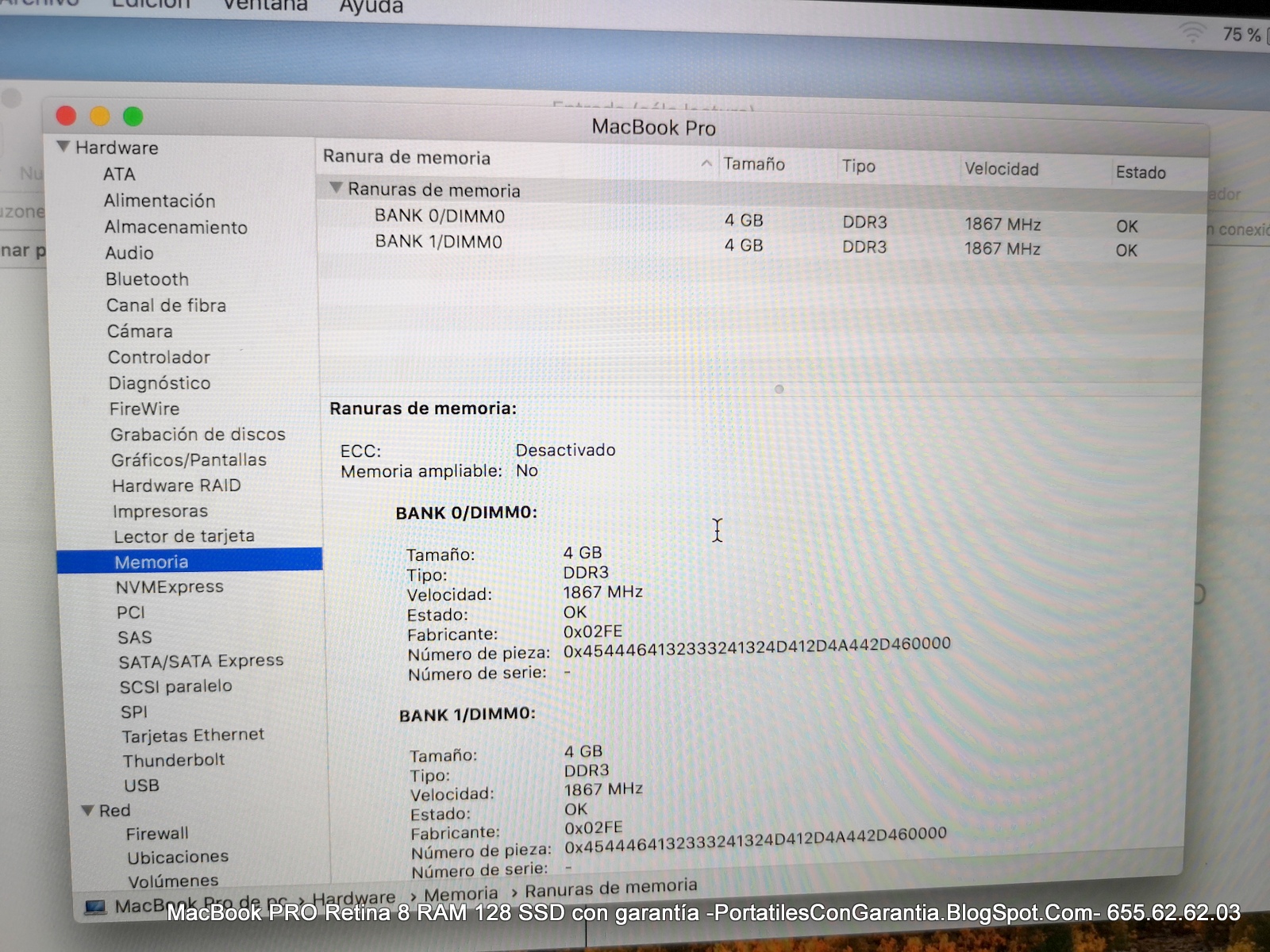Select FireWire in the sidebar
Viewport: 1270px width, 952px height.
click(144, 409)
